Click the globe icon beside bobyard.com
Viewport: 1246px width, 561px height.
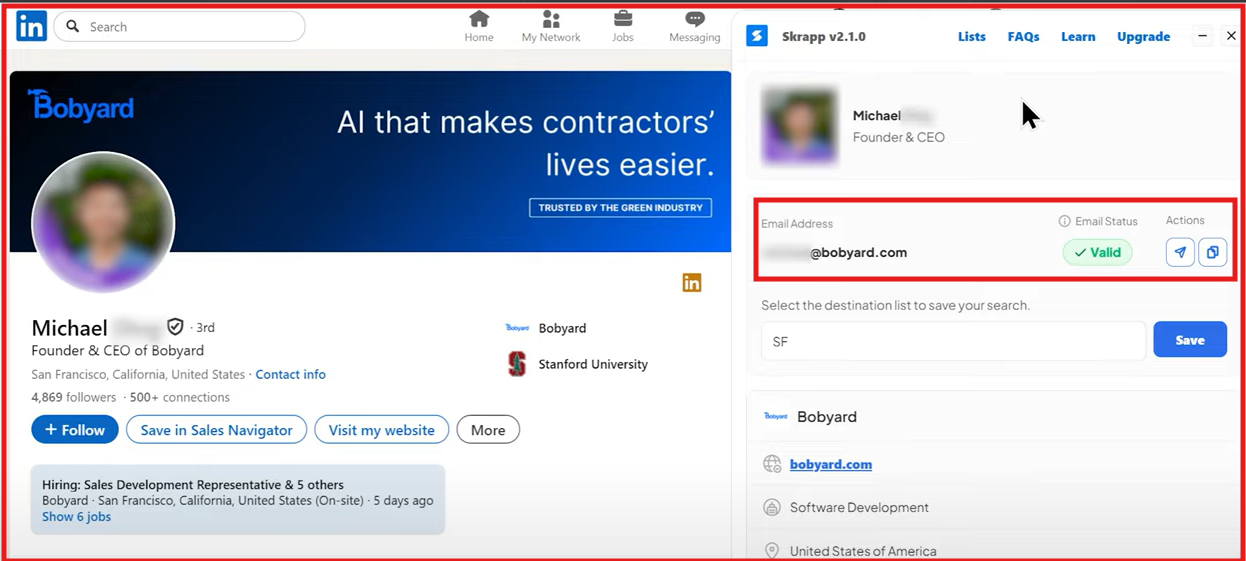[772, 464]
